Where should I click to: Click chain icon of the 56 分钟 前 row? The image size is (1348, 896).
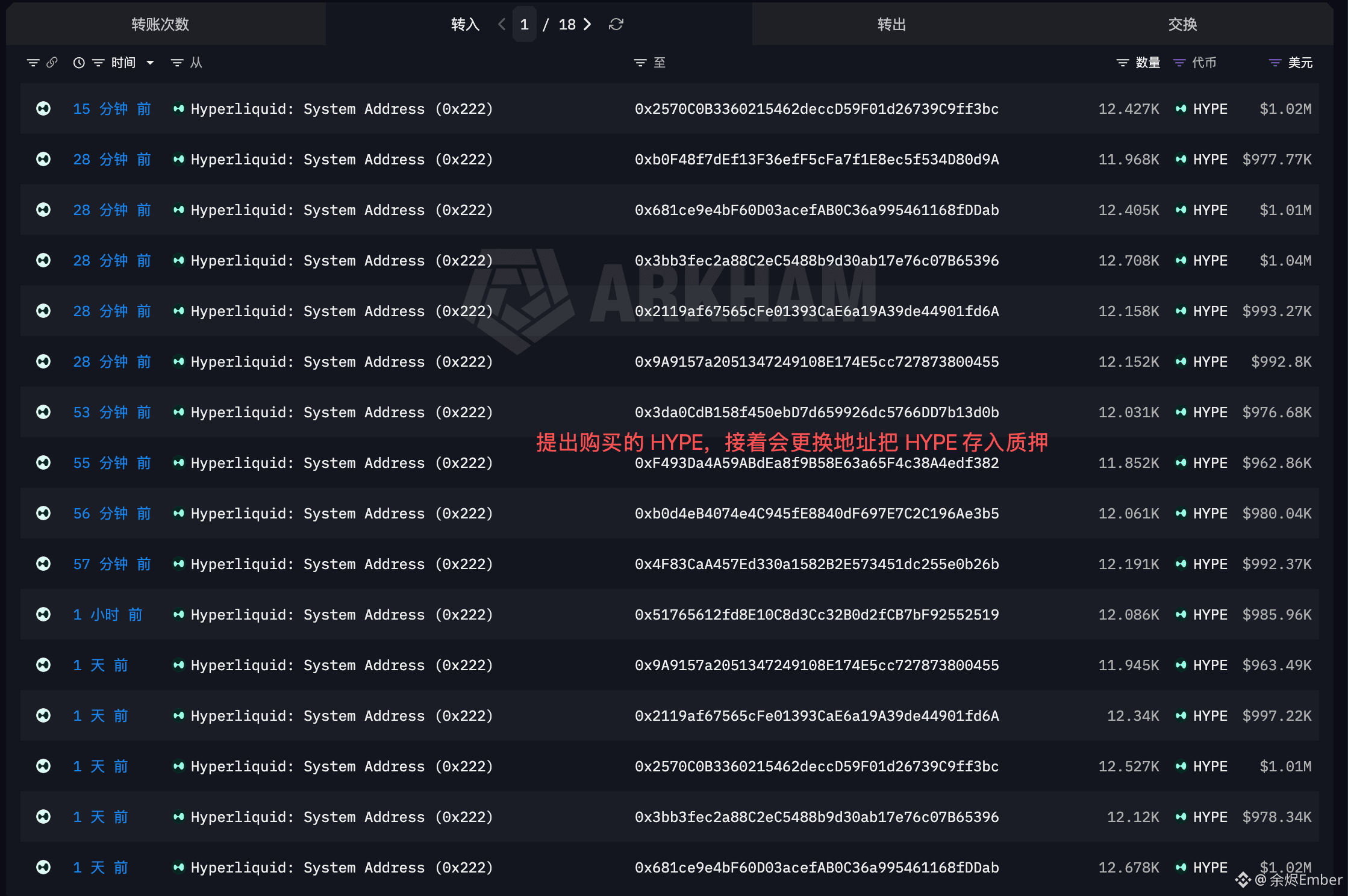43,513
